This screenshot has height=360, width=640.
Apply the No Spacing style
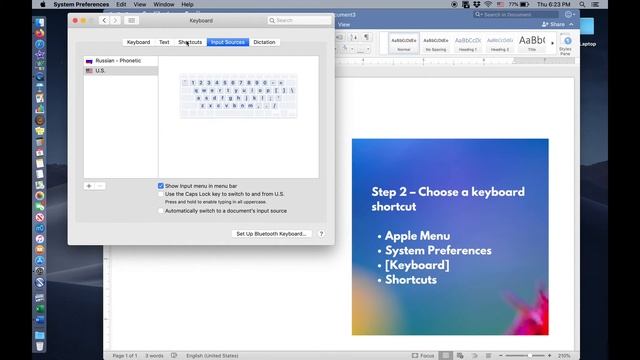[436, 44]
